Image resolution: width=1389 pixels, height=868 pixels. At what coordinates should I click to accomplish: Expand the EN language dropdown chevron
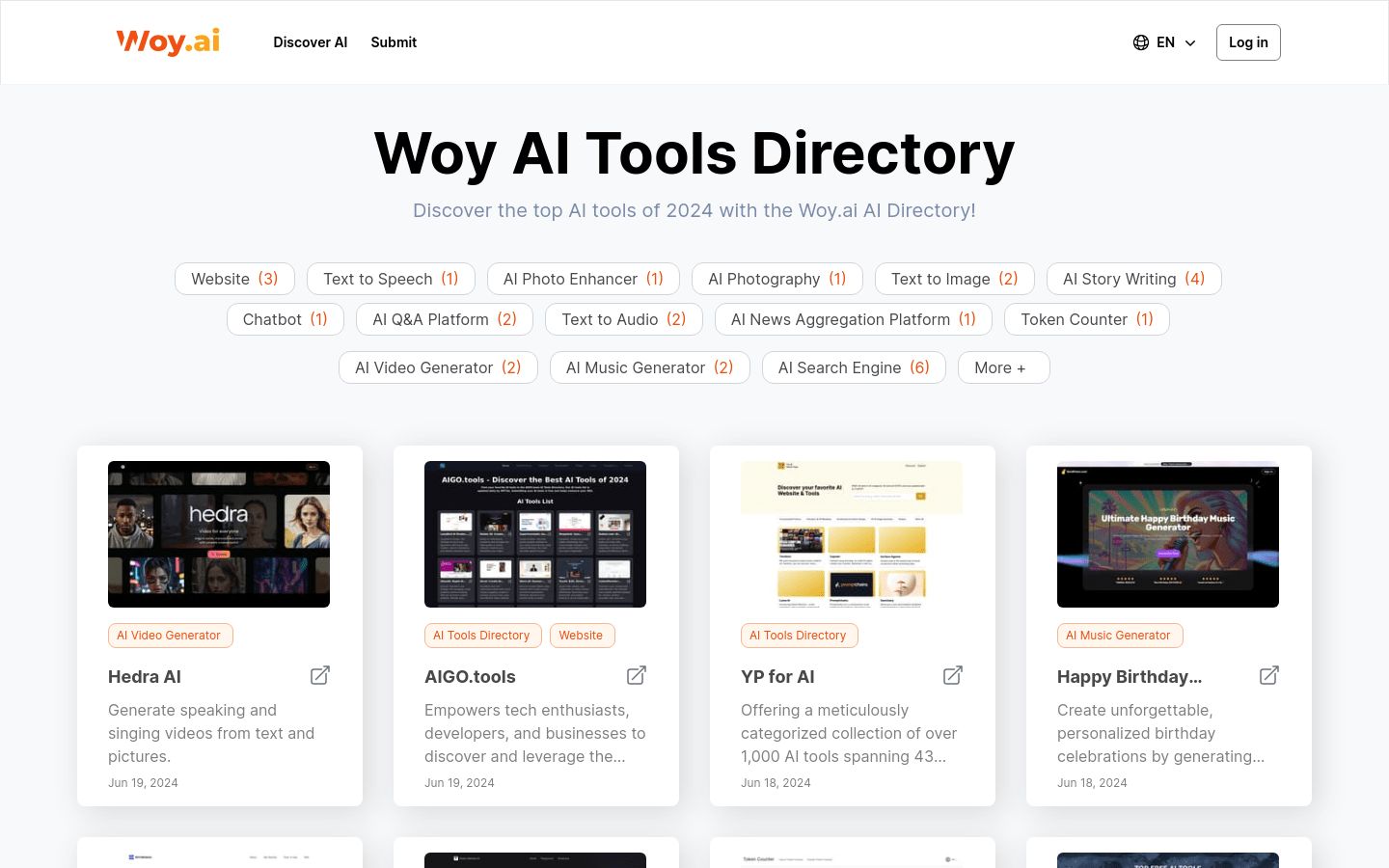tap(1190, 42)
